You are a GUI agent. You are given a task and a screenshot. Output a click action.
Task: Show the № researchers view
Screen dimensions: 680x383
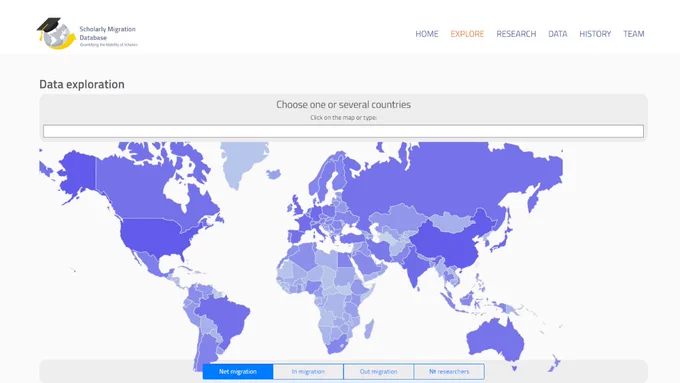(x=449, y=372)
